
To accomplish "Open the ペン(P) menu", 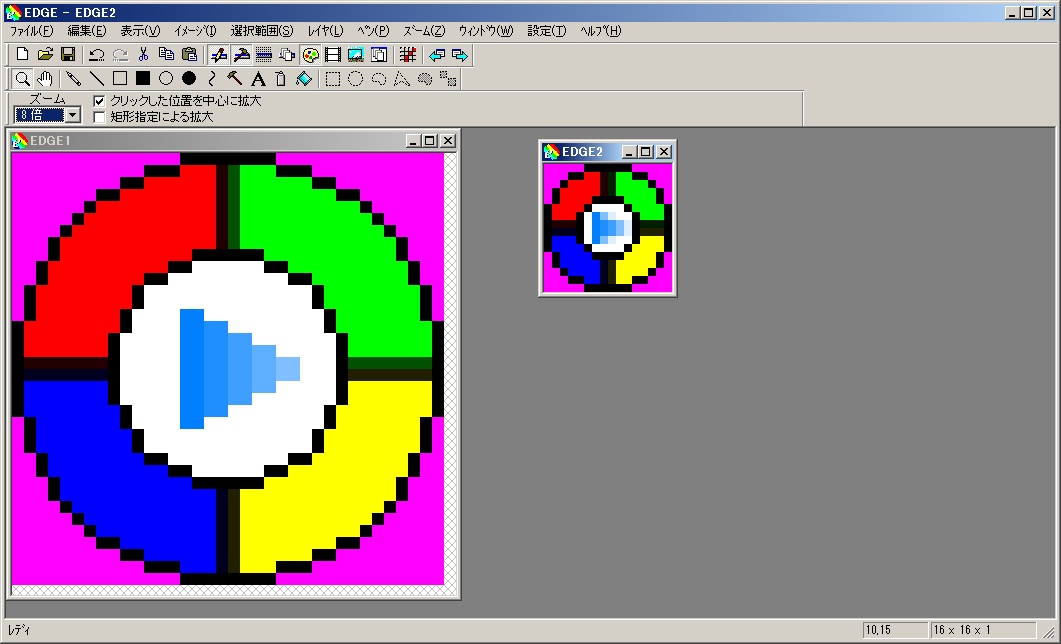I will click(374, 31).
